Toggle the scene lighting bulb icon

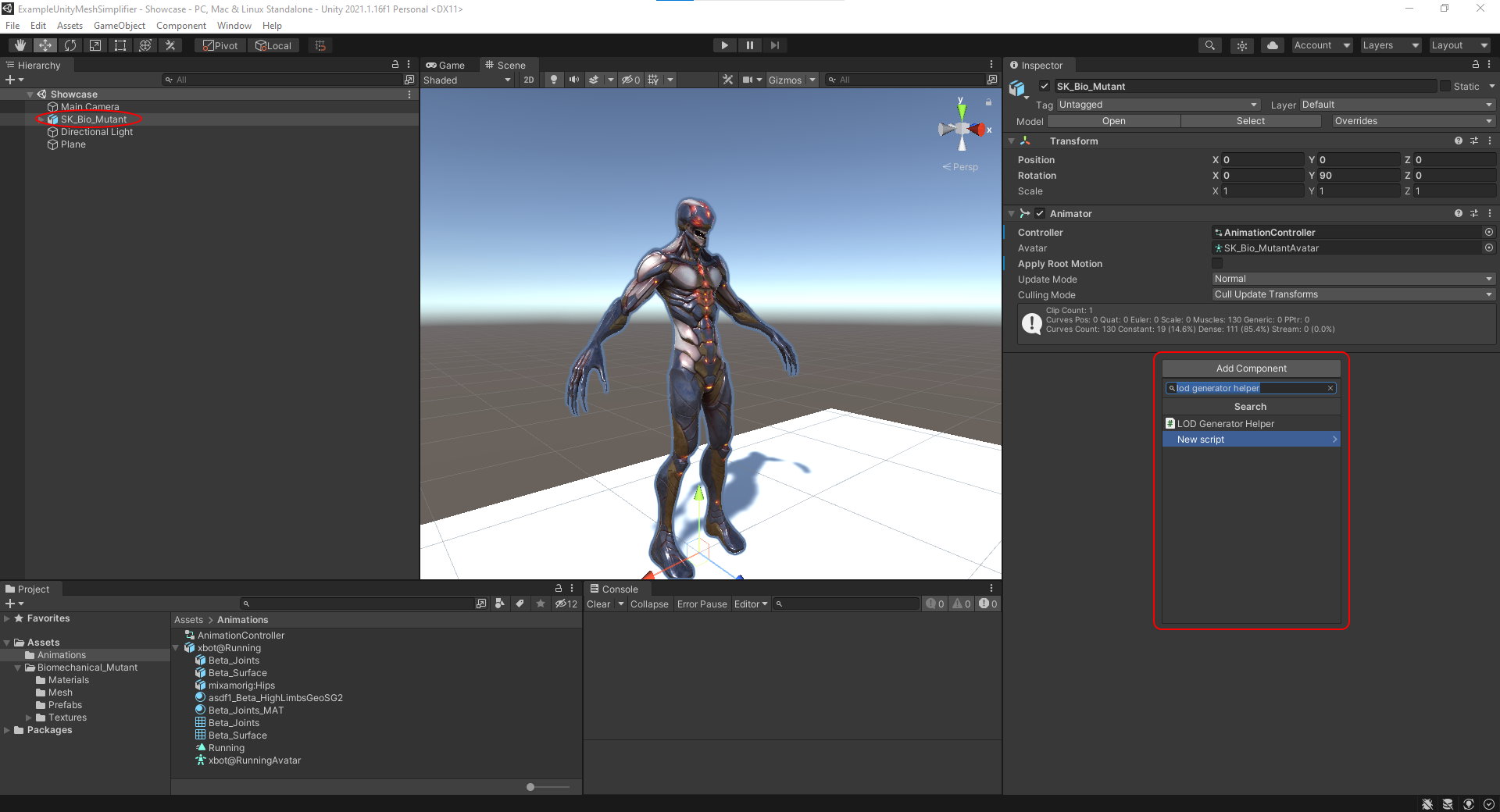click(554, 80)
